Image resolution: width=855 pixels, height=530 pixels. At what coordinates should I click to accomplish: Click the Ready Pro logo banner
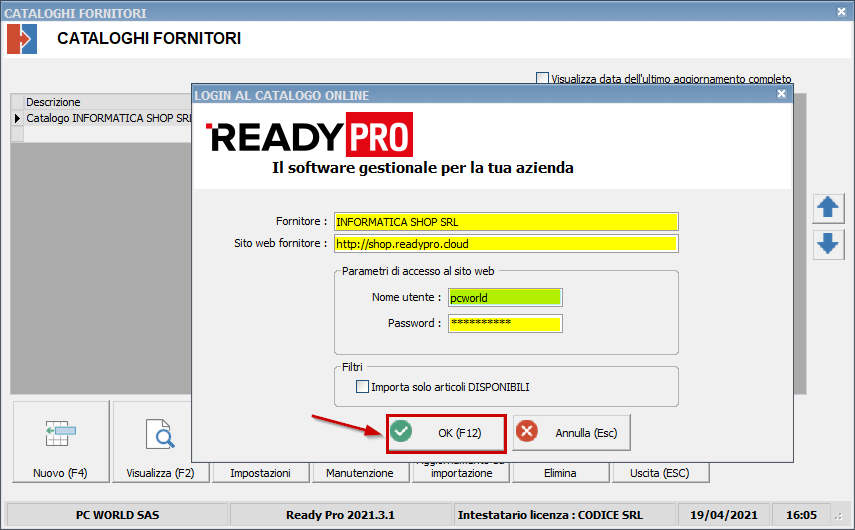coord(310,135)
